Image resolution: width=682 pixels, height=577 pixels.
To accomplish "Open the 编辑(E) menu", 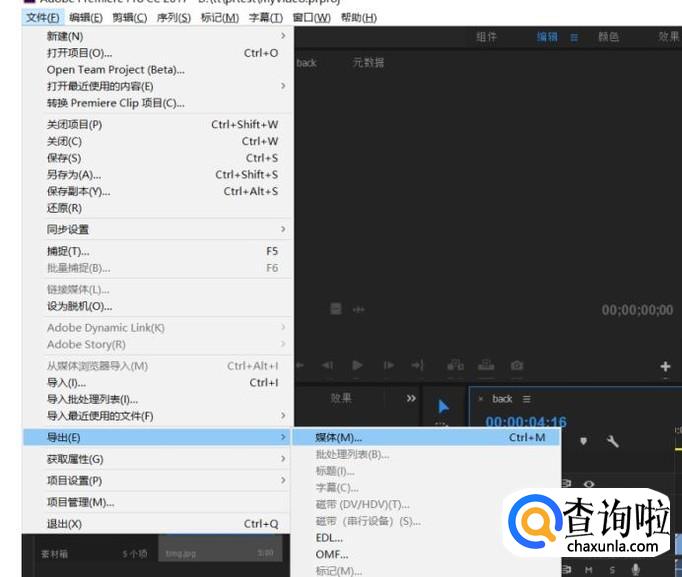I will point(86,18).
